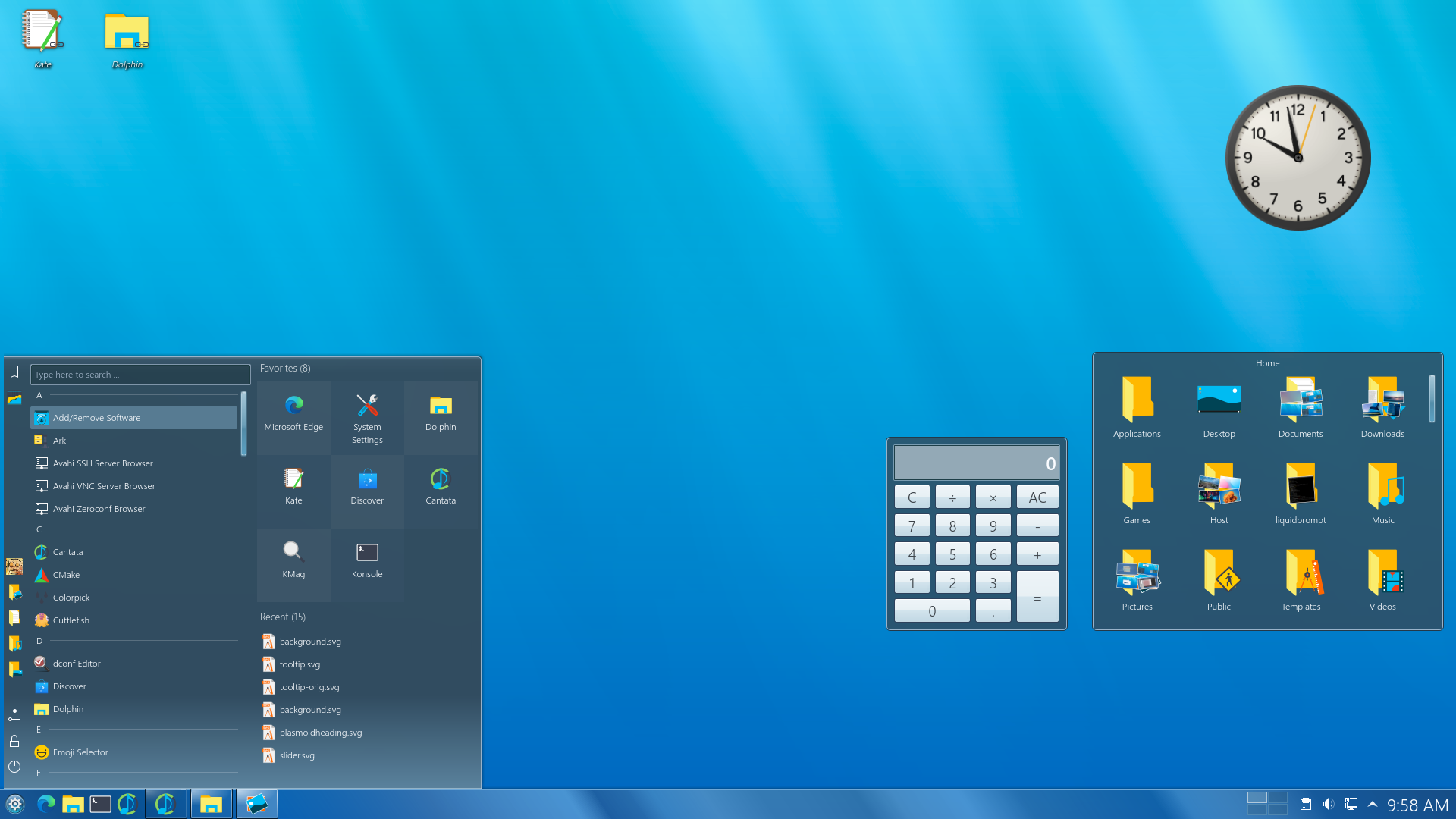The height and width of the screenshot is (819, 1456).
Task: Open the Downloads folder in Home widget
Action: pyautogui.click(x=1382, y=407)
